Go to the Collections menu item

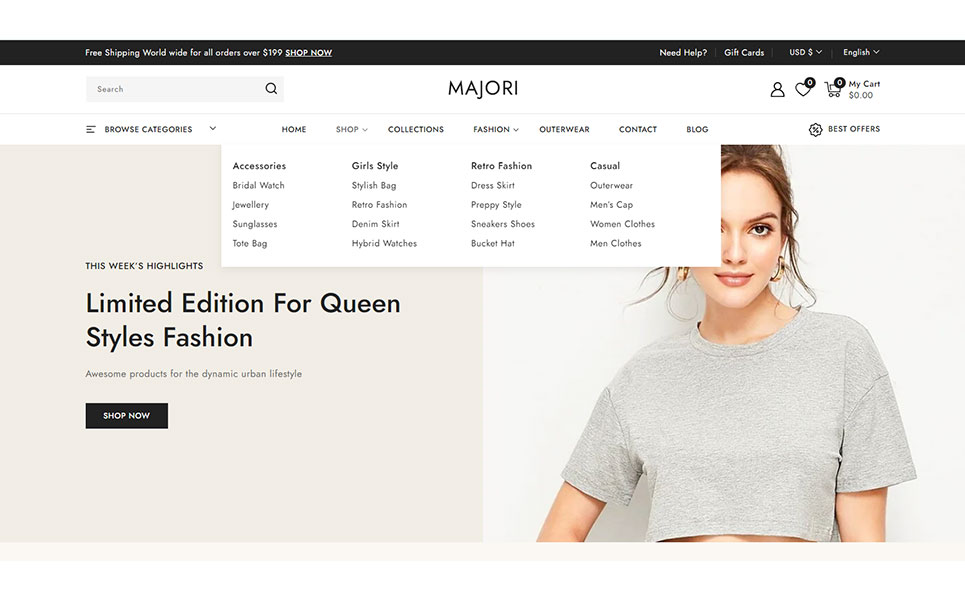coord(415,129)
